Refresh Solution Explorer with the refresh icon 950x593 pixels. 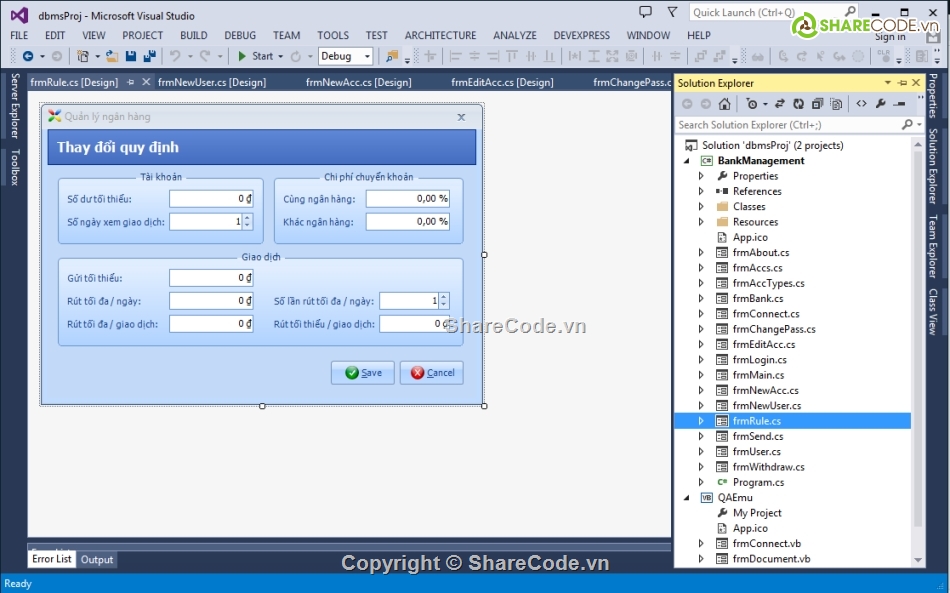click(799, 104)
